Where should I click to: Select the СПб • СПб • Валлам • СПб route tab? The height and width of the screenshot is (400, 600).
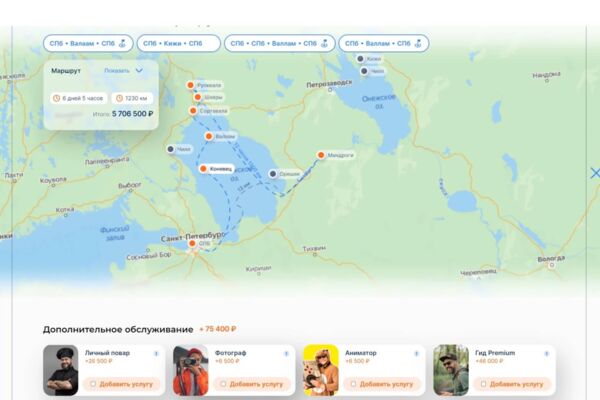tap(280, 43)
